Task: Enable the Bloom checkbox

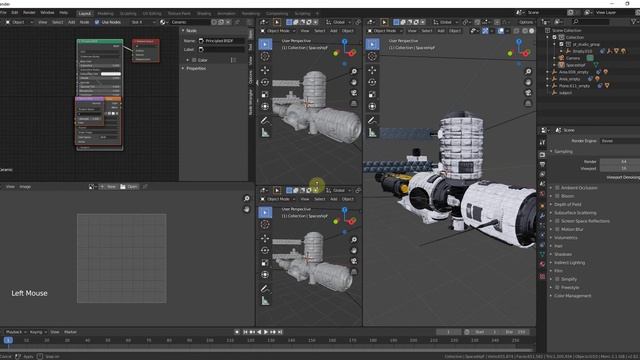Action: click(x=557, y=196)
